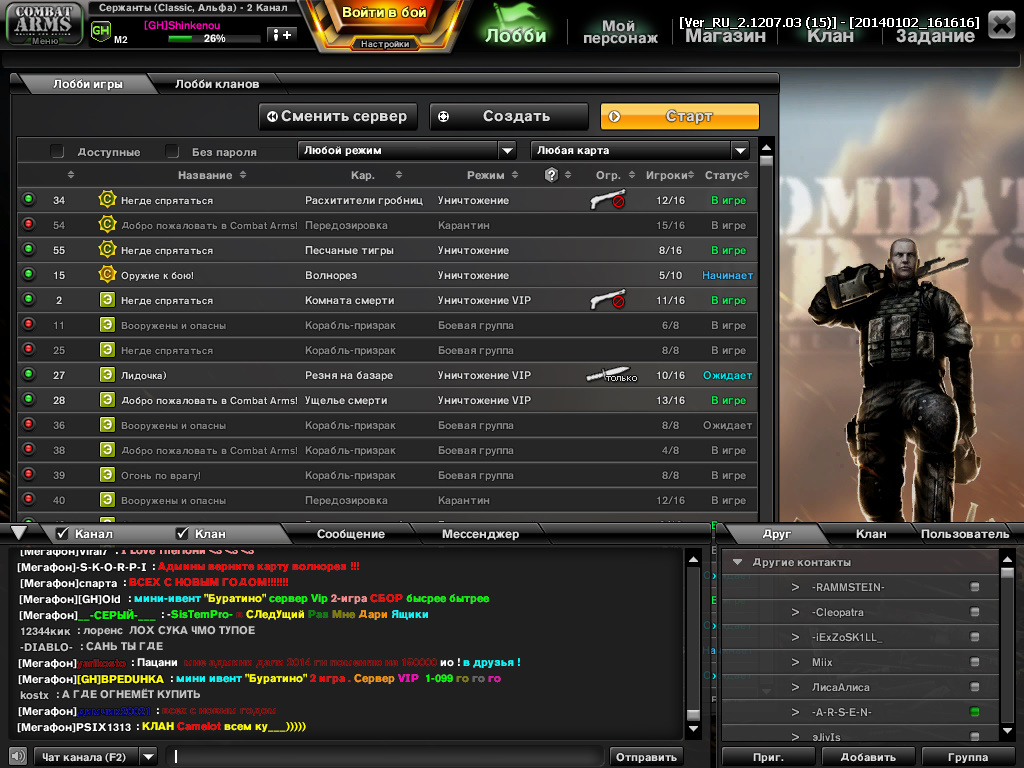Click red status dot of room 11

[28, 324]
